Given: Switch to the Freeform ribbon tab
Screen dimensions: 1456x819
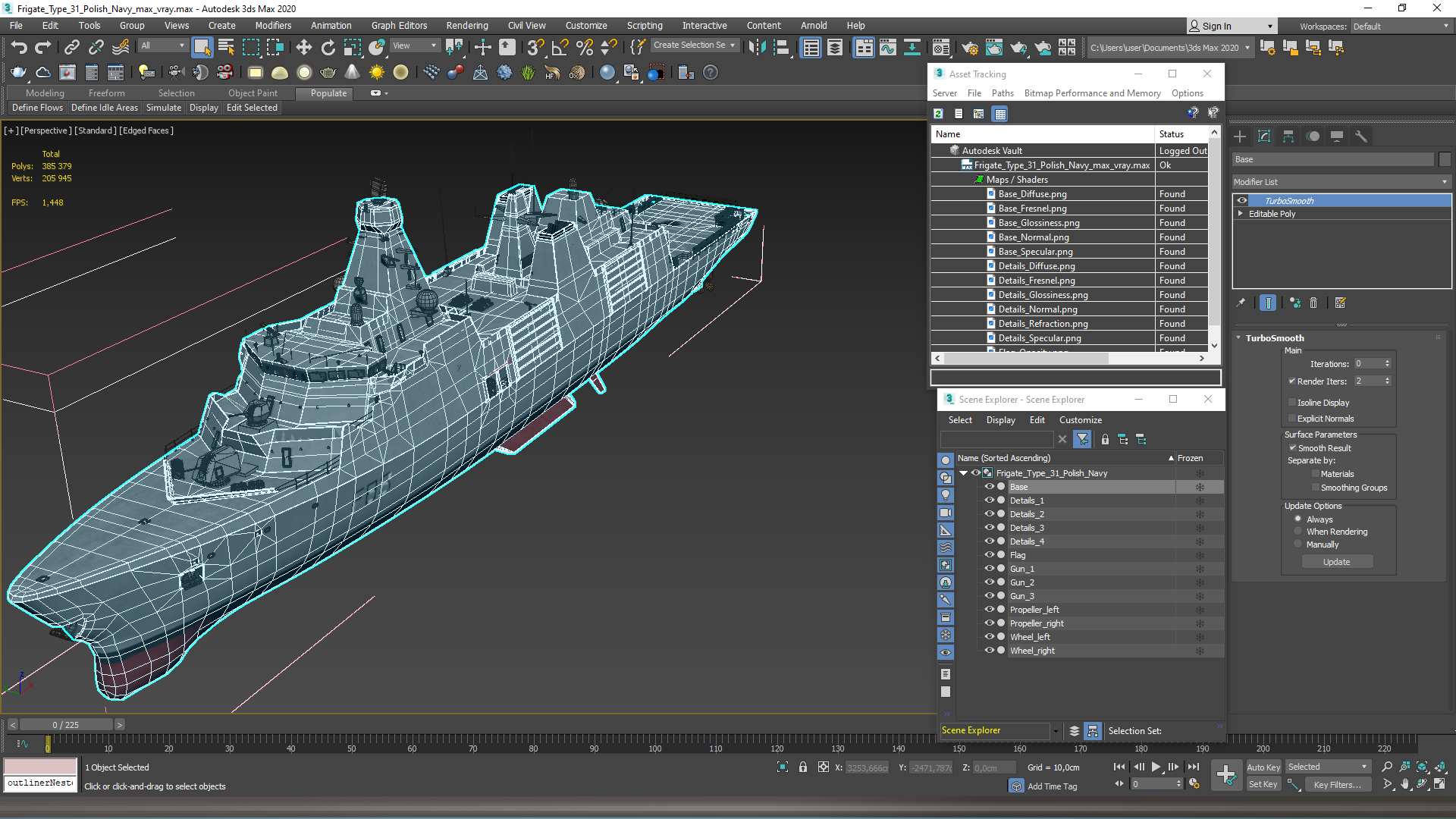Looking at the screenshot, I should pyautogui.click(x=106, y=93).
